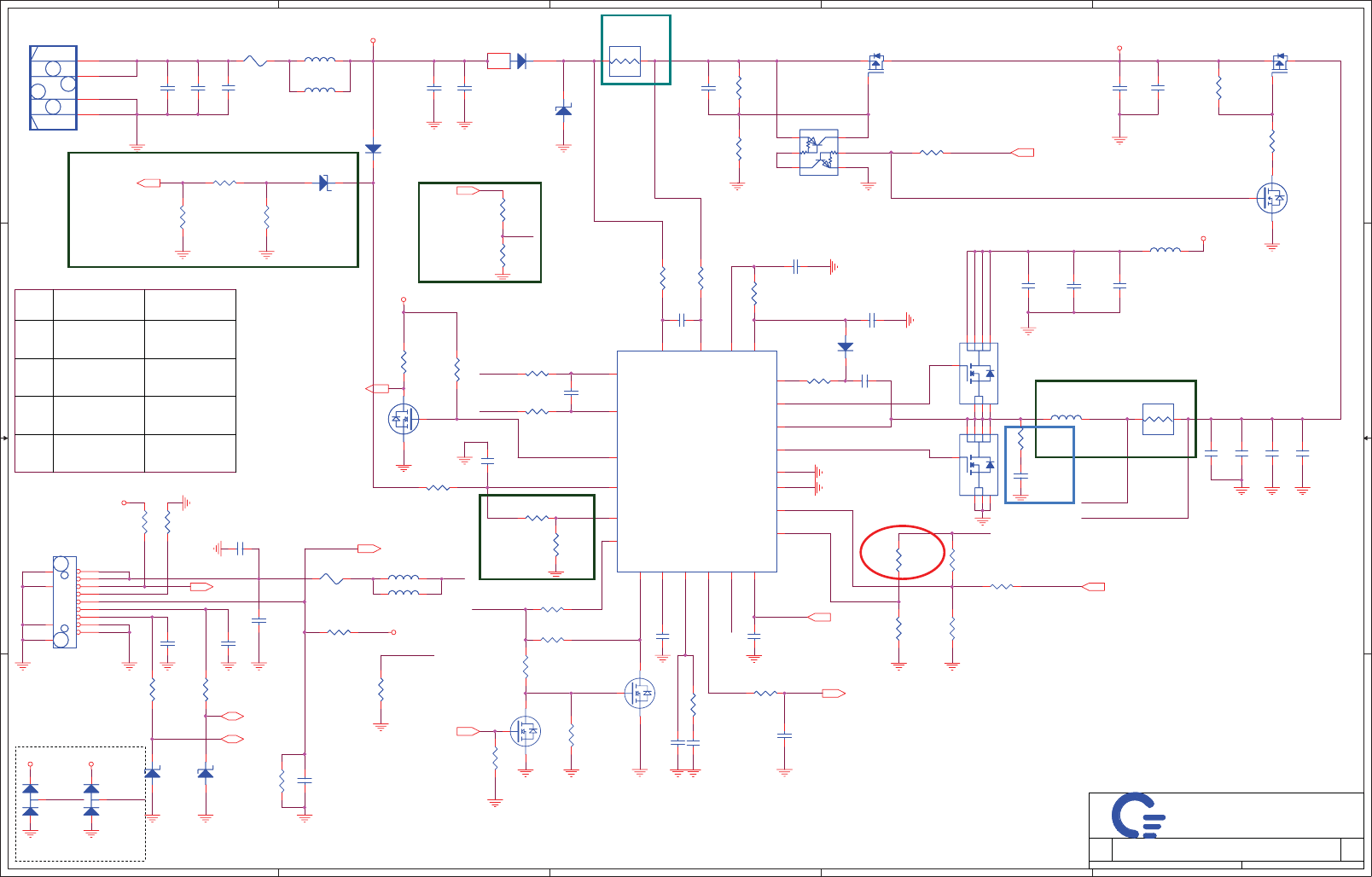Screen dimensions: 1372x877
Task: Select the four-circle power input connector symbol
Action: pos(53,88)
